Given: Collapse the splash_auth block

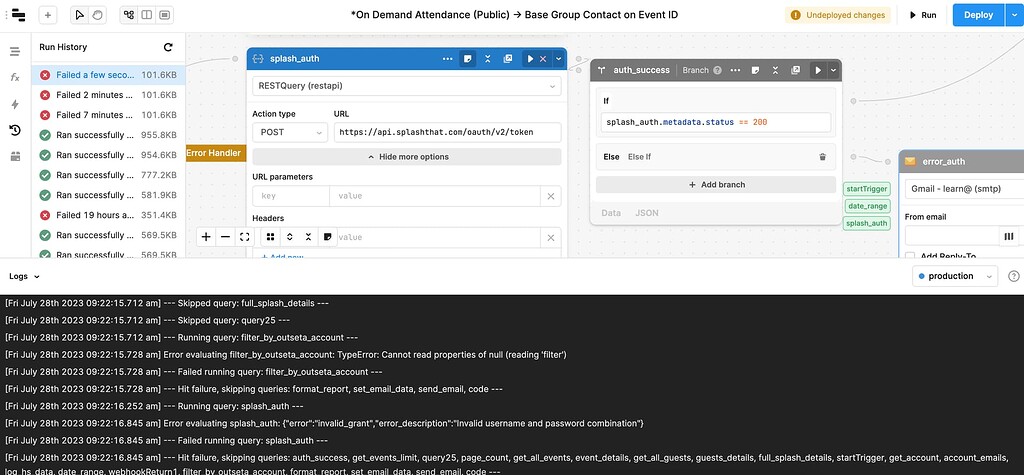Looking at the screenshot, I should point(488,59).
